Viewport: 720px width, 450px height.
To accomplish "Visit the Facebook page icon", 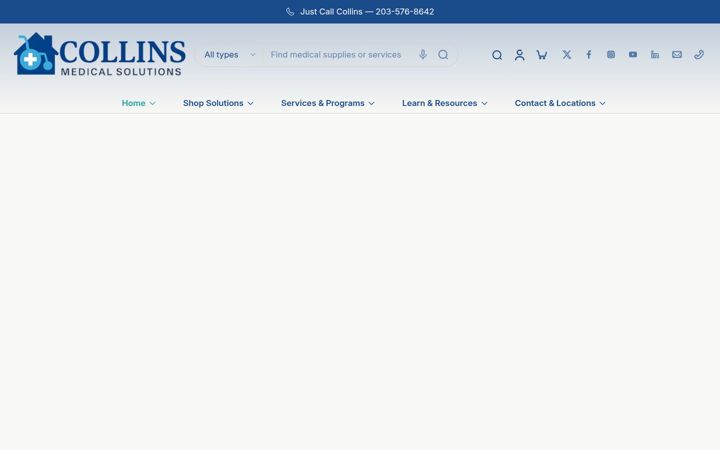I will click(x=589, y=55).
